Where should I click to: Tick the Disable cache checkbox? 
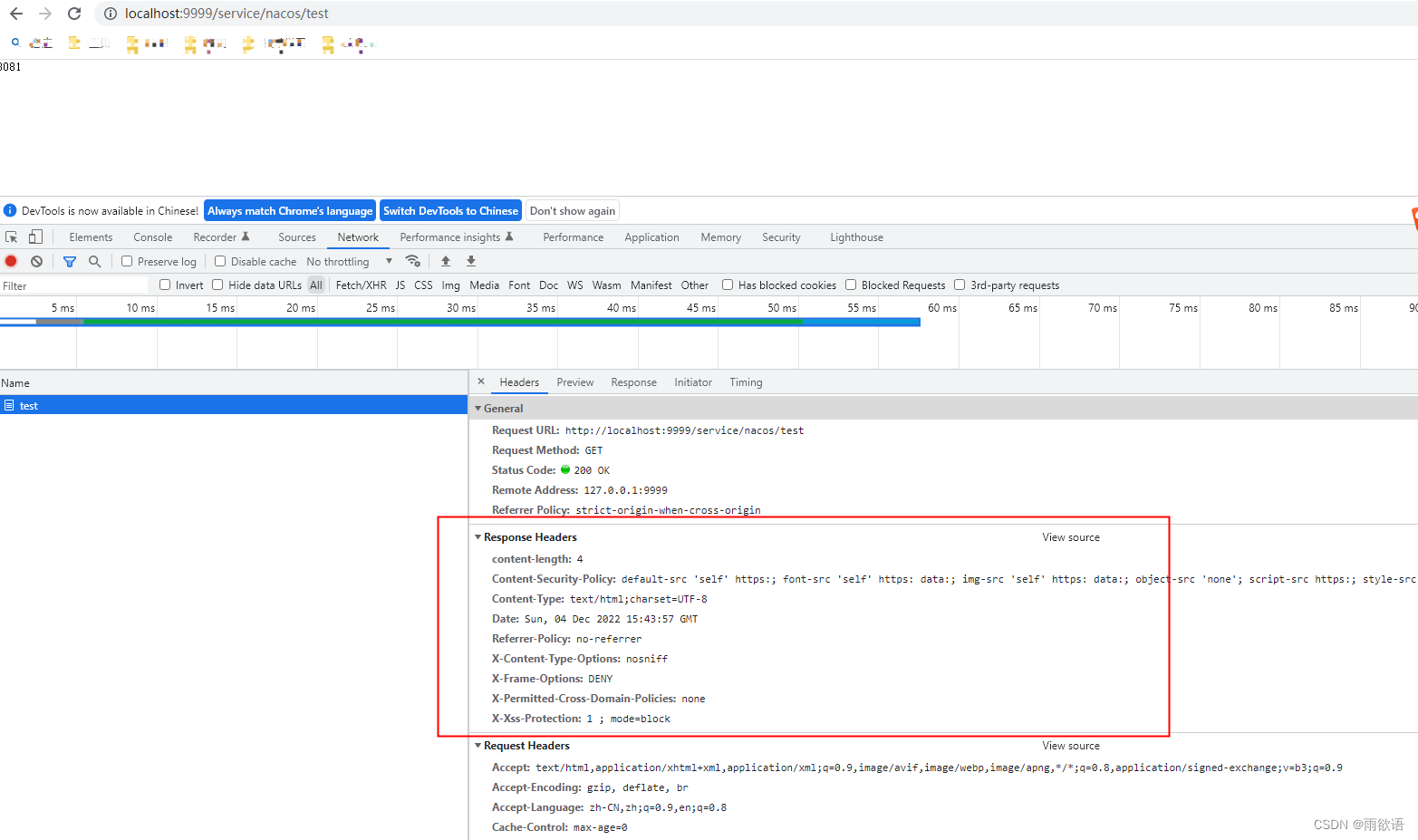coord(220,261)
